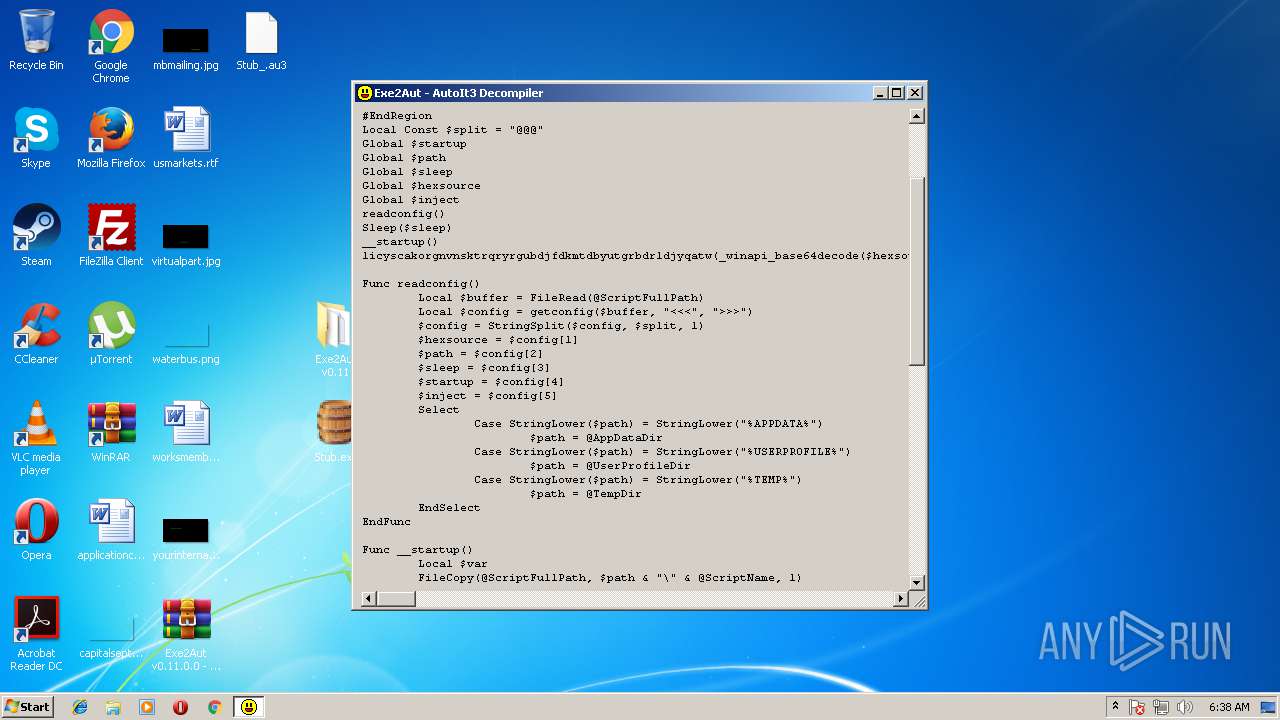Click the '$path = @AppDataDir' line
This screenshot has width=1280, height=720.
(596, 438)
